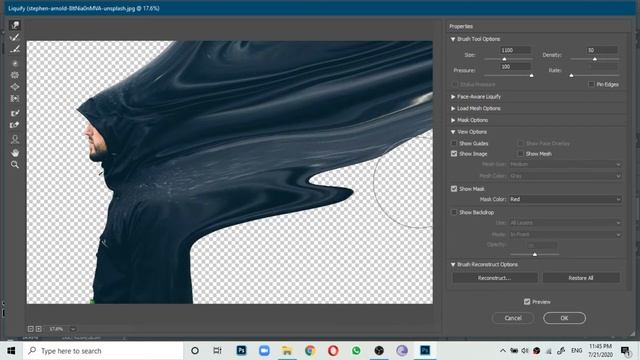The image size is (640, 360).
Task: Select the Reconstruct tool
Action: click(x=15, y=38)
